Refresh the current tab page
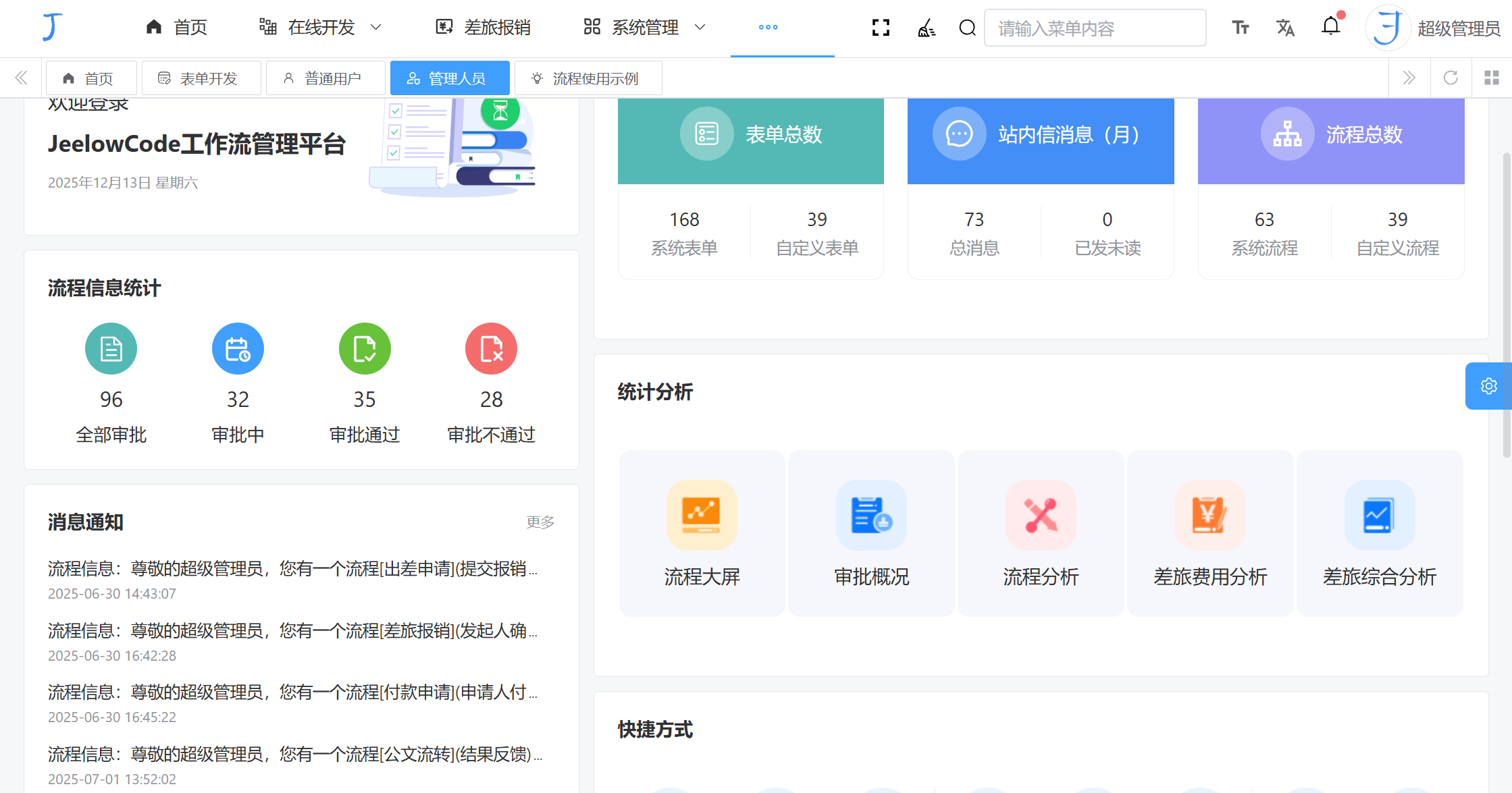Image resolution: width=1512 pixels, height=793 pixels. pos(1451,77)
